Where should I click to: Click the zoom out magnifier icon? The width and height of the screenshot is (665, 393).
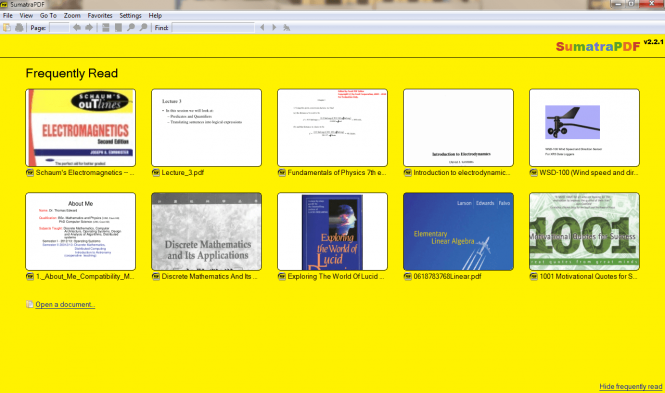131,28
